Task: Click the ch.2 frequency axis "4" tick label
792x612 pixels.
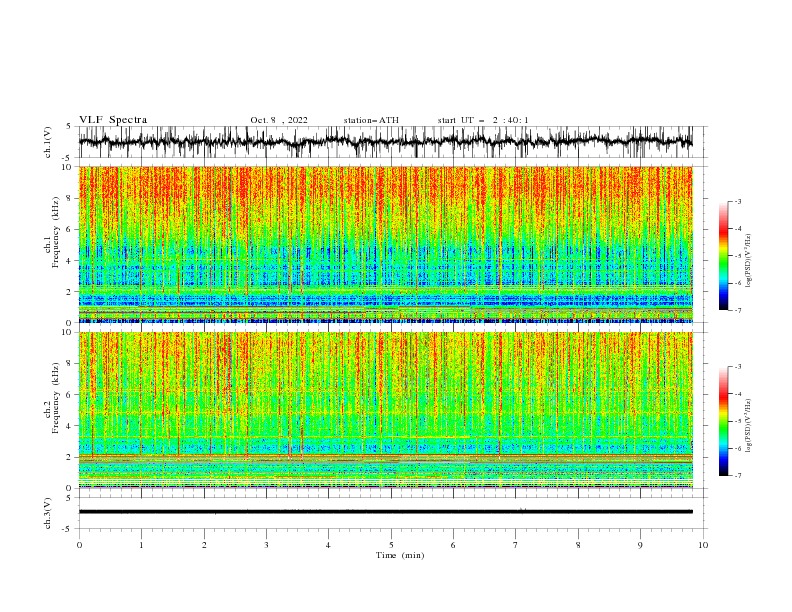Action: 71,426
